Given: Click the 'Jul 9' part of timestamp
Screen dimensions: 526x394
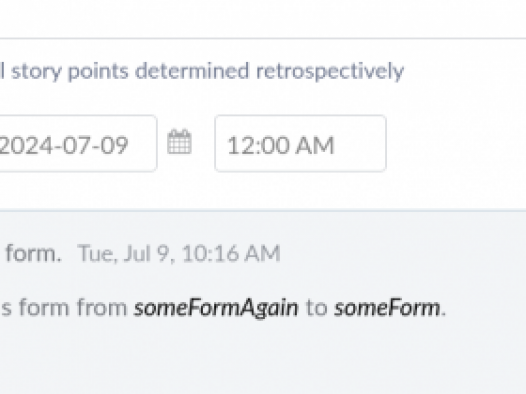Looking at the screenshot, I should click(x=146, y=253).
